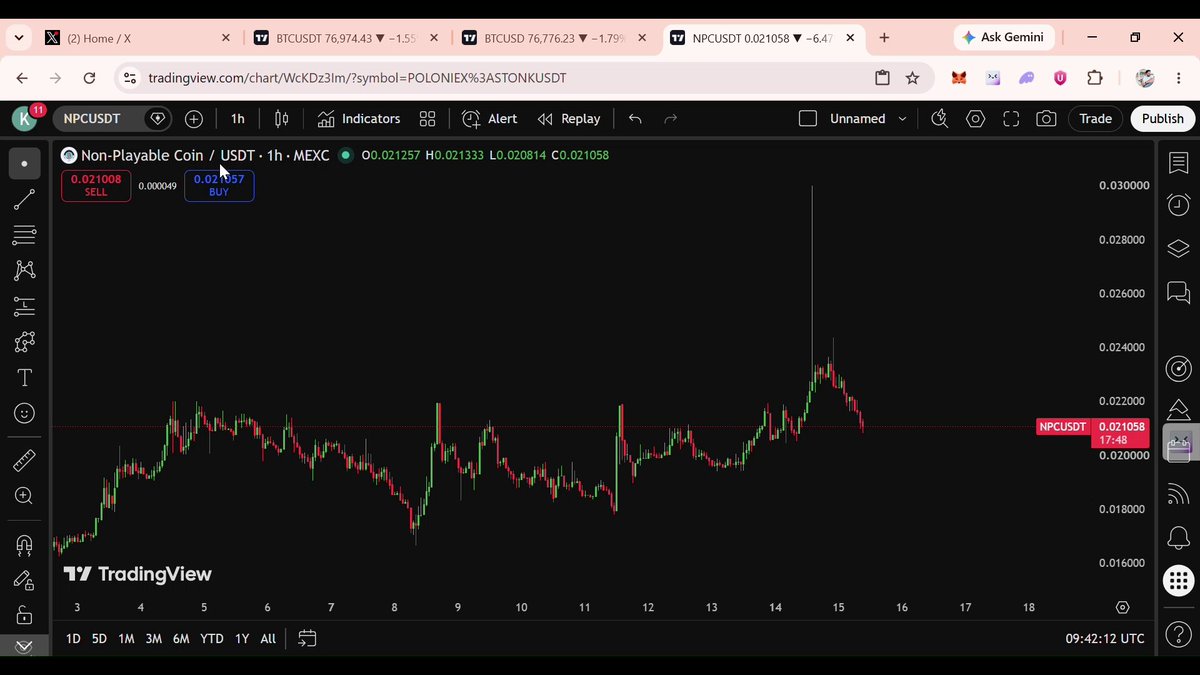Image resolution: width=1200 pixels, height=675 pixels.
Task: Open chart settings hexagon icon
Action: (x=975, y=119)
